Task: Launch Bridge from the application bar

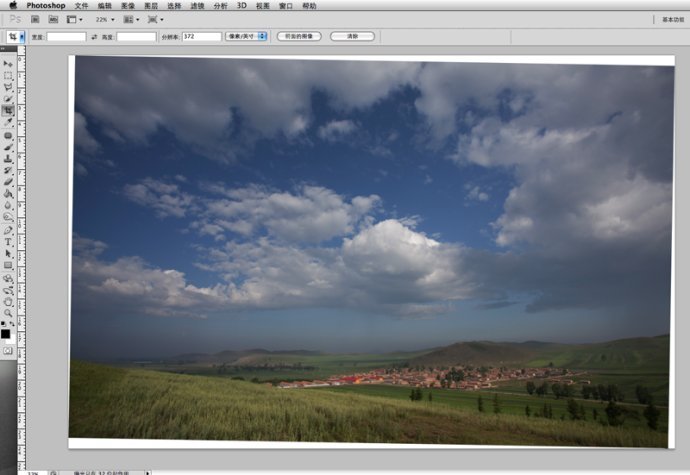Action: [x=34, y=19]
